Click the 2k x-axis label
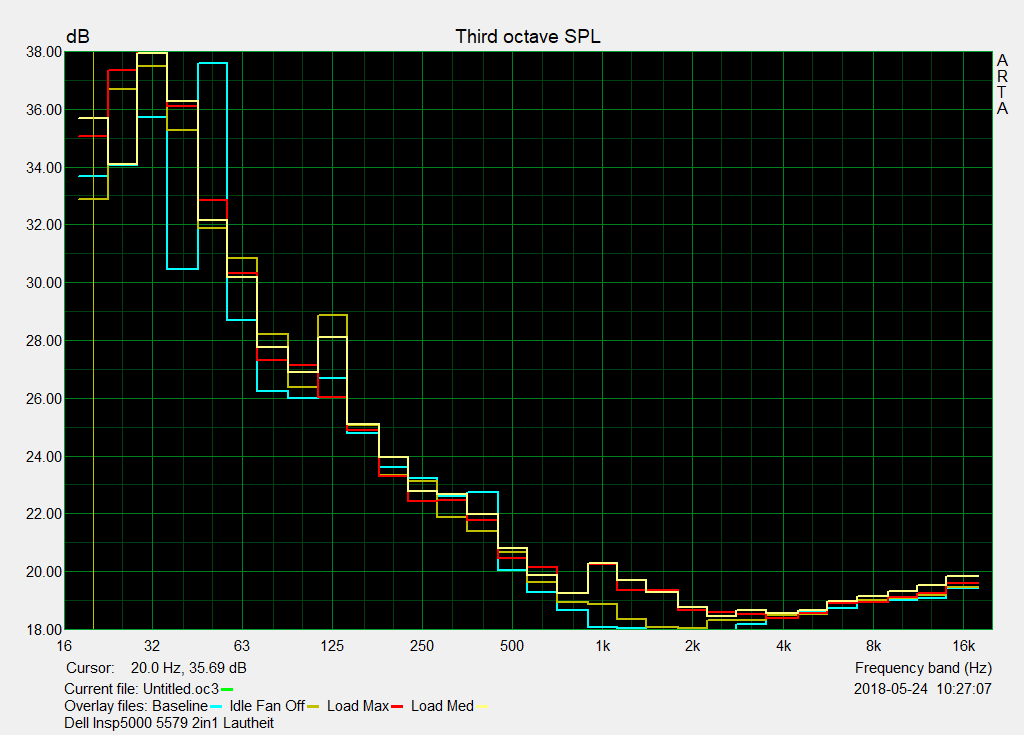The height and width of the screenshot is (735, 1024). (692, 646)
